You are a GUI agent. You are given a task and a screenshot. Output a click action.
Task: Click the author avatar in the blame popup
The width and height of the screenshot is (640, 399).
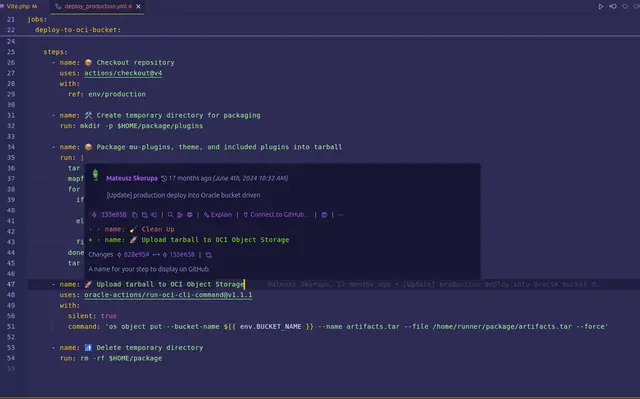96,175
